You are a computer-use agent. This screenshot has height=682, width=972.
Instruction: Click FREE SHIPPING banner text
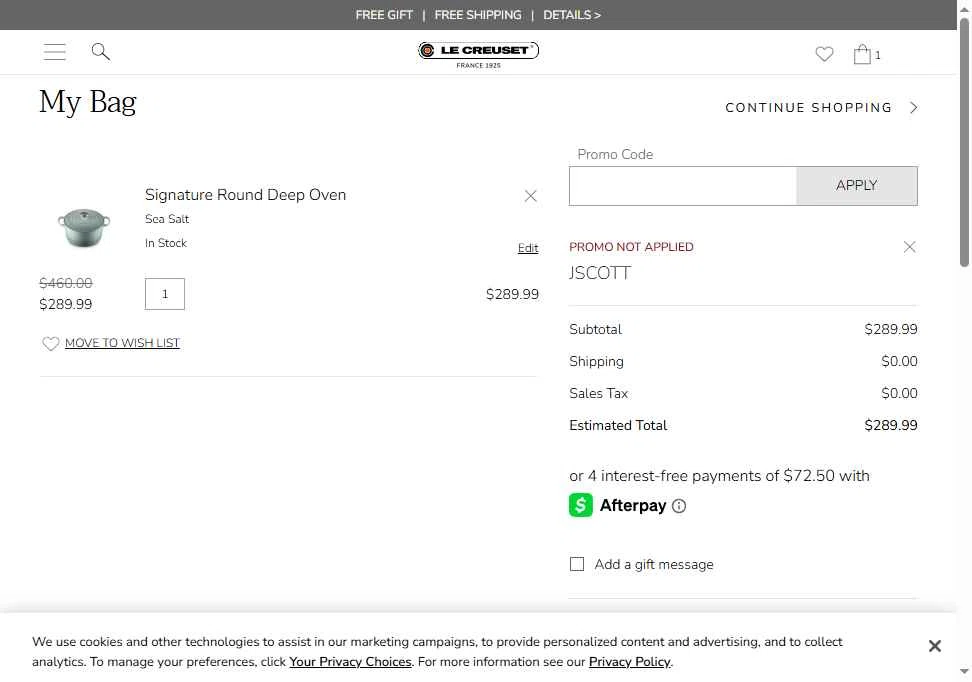[x=478, y=15]
